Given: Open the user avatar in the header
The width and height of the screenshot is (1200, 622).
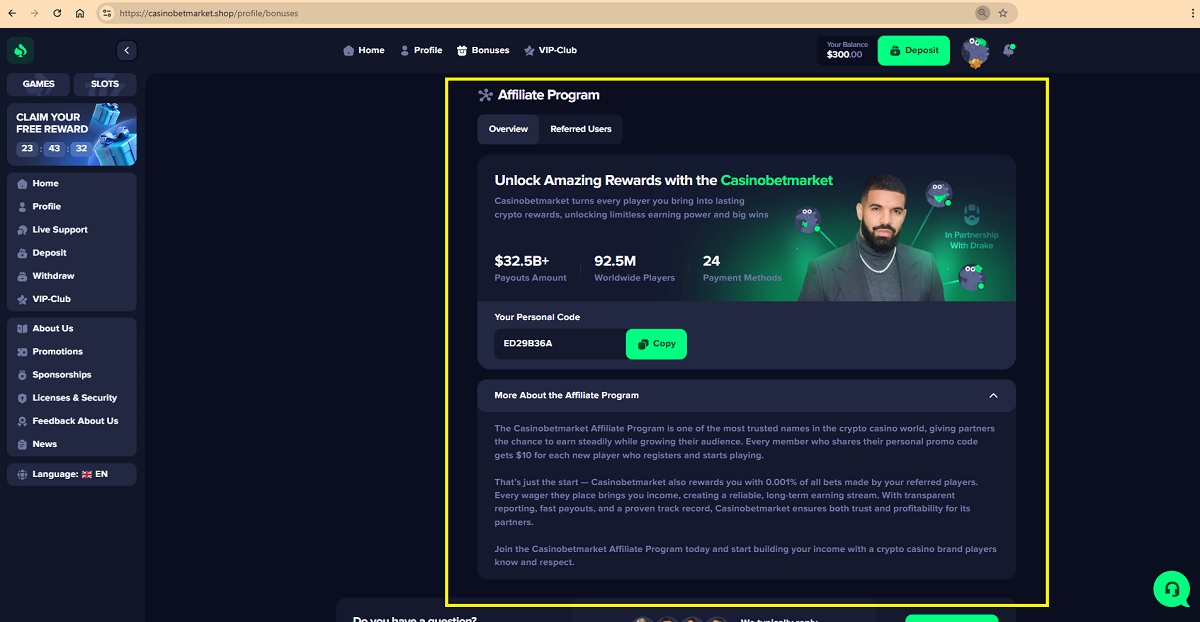Looking at the screenshot, I should pos(975,51).
